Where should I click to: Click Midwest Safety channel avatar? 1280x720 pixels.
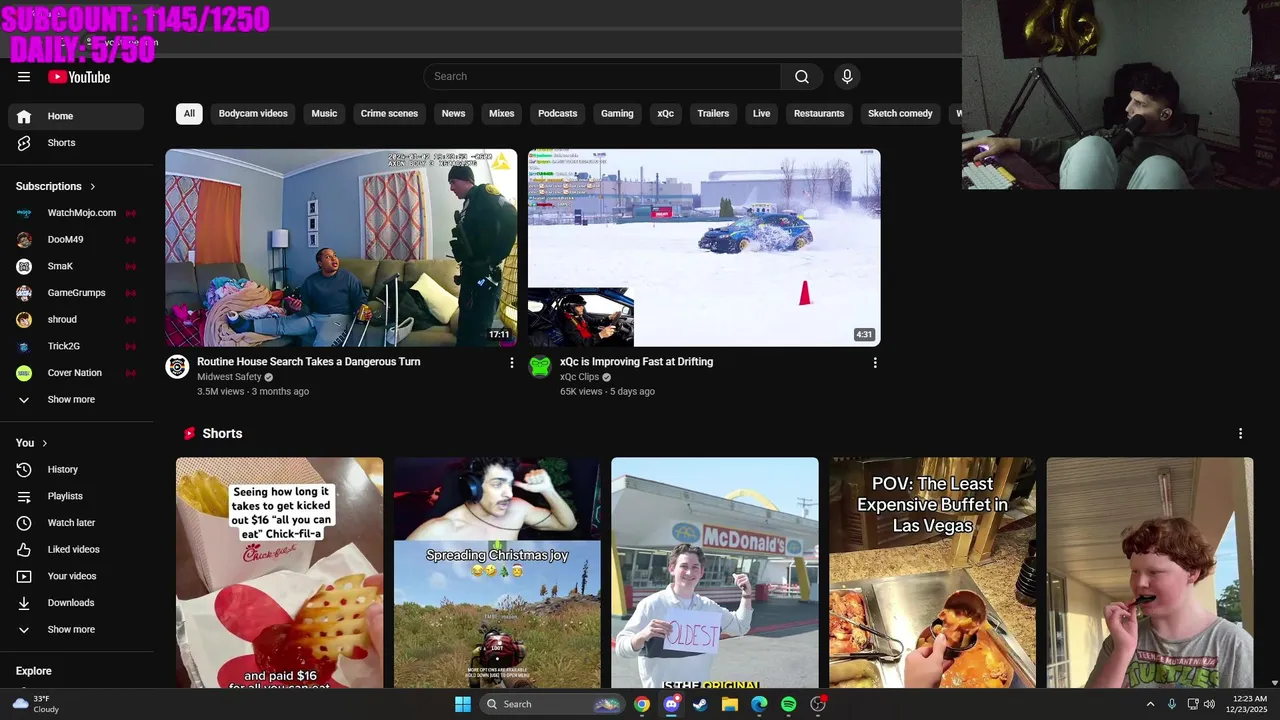click(x=177, y=367)
